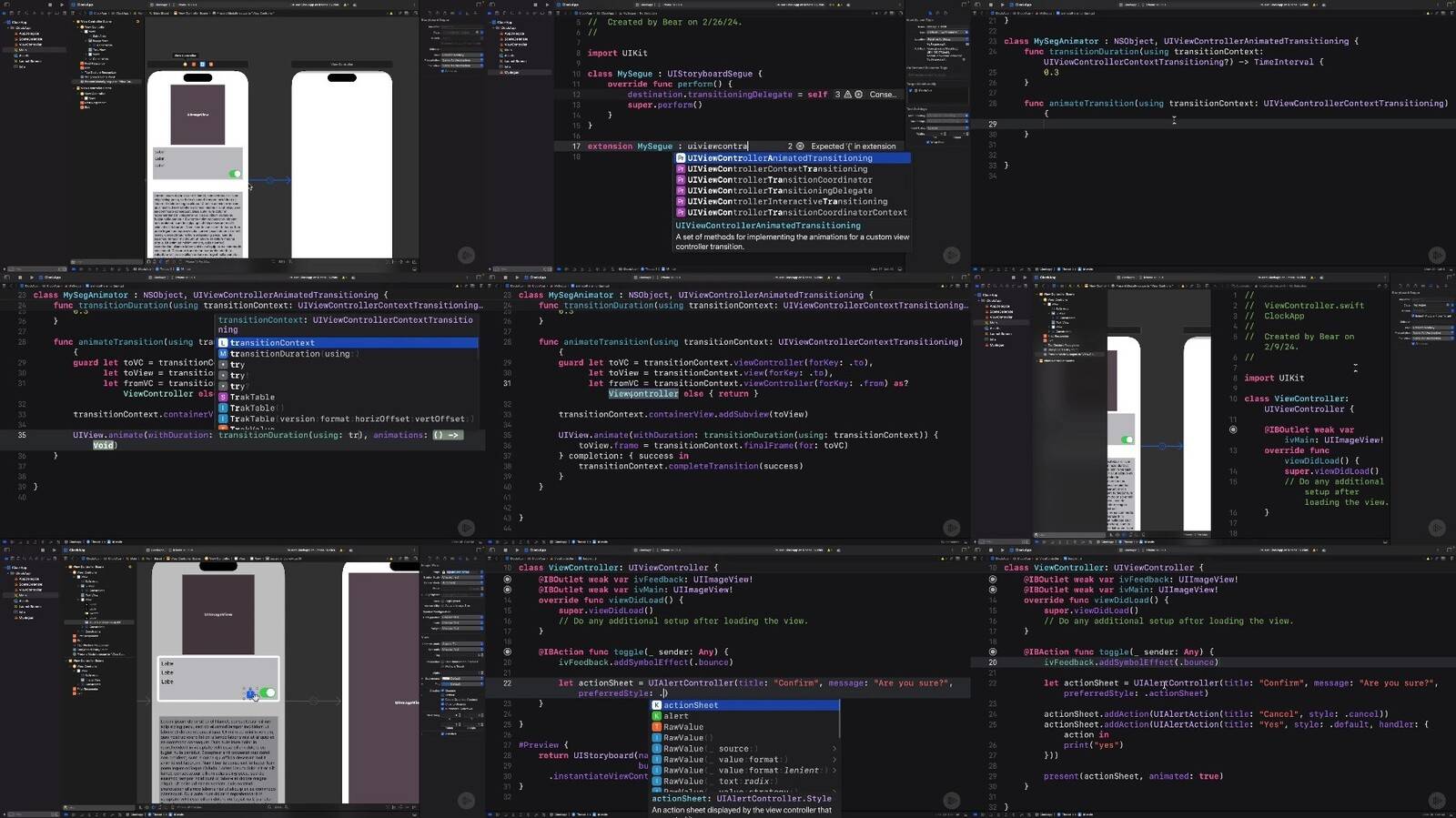Select the blue-highlighted button beside the storyboard switch
1456x818 pixels.
point(250,694)
